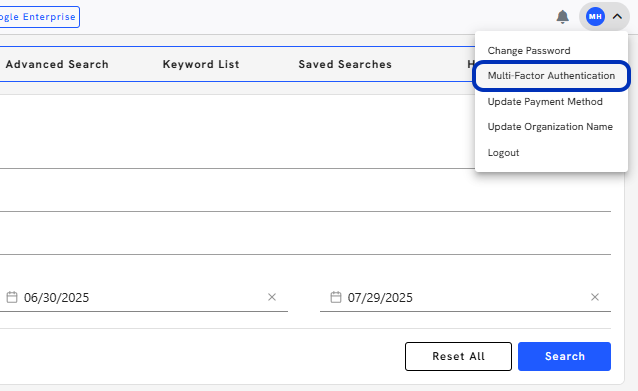Click the blue Search button
This screenshot has height=391, width=638.
click(x=564, y=356)
